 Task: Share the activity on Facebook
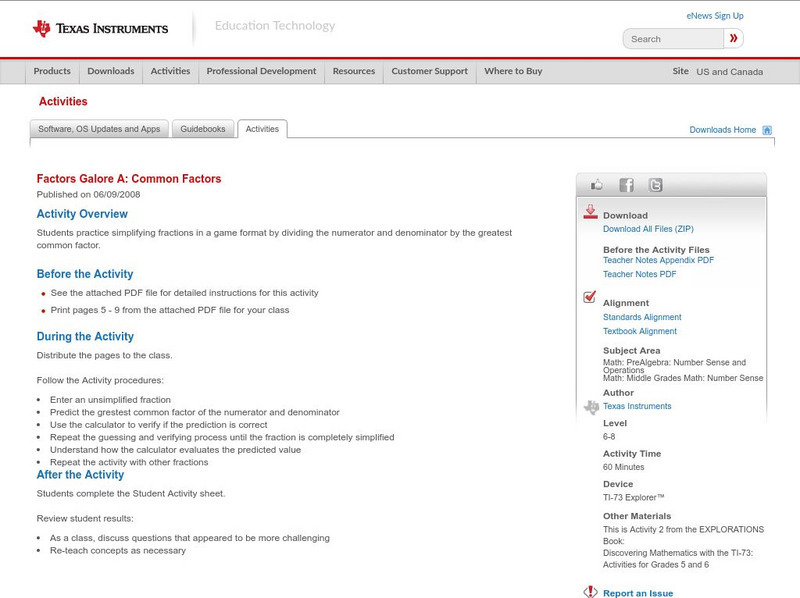626,185
